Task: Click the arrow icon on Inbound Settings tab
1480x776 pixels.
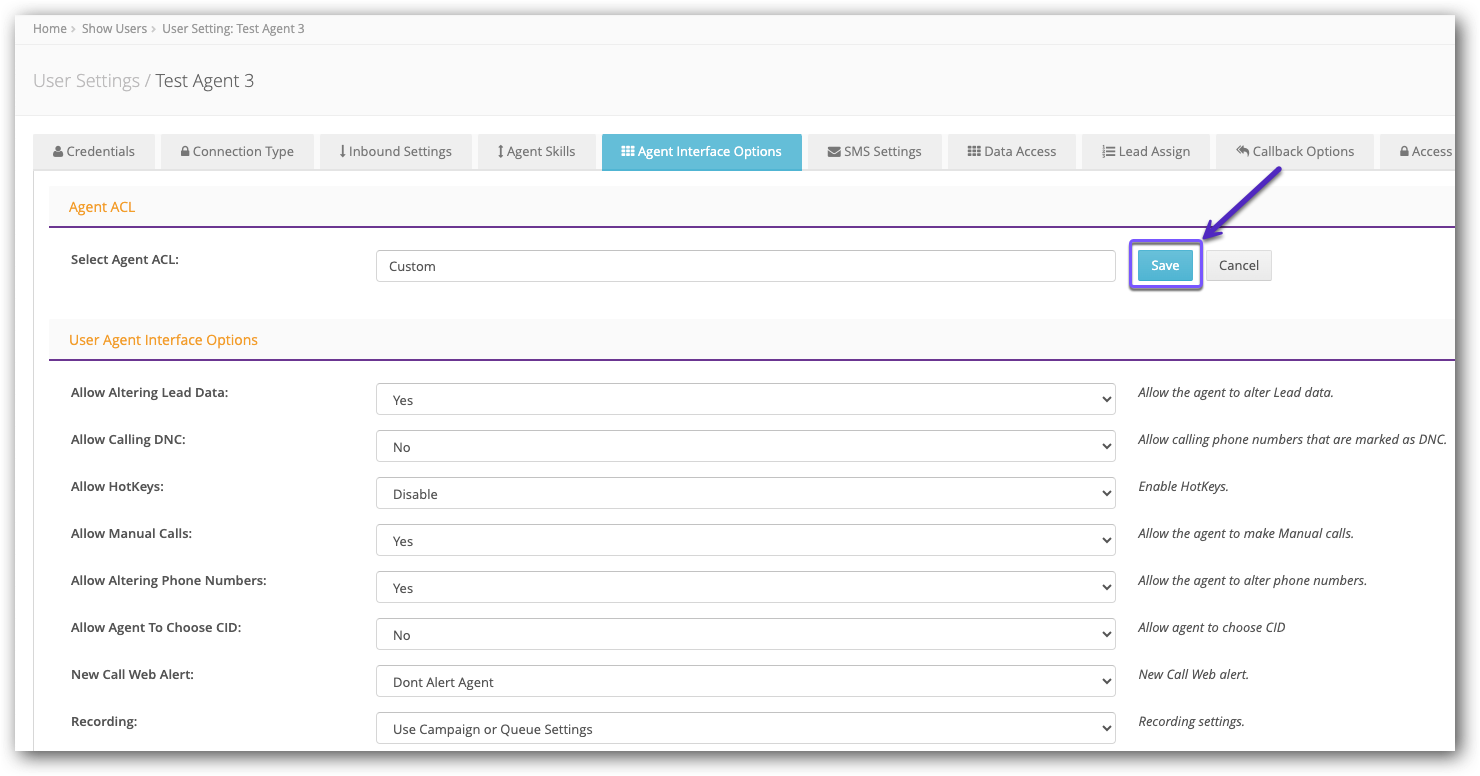Action: [341, 151]
